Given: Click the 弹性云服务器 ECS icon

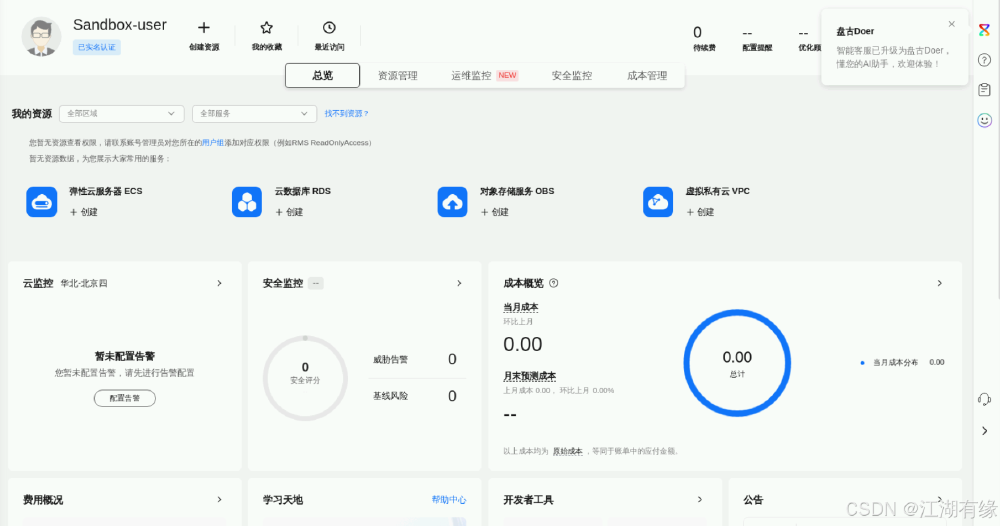Looking at the screenshot, I should pos(41,202).
